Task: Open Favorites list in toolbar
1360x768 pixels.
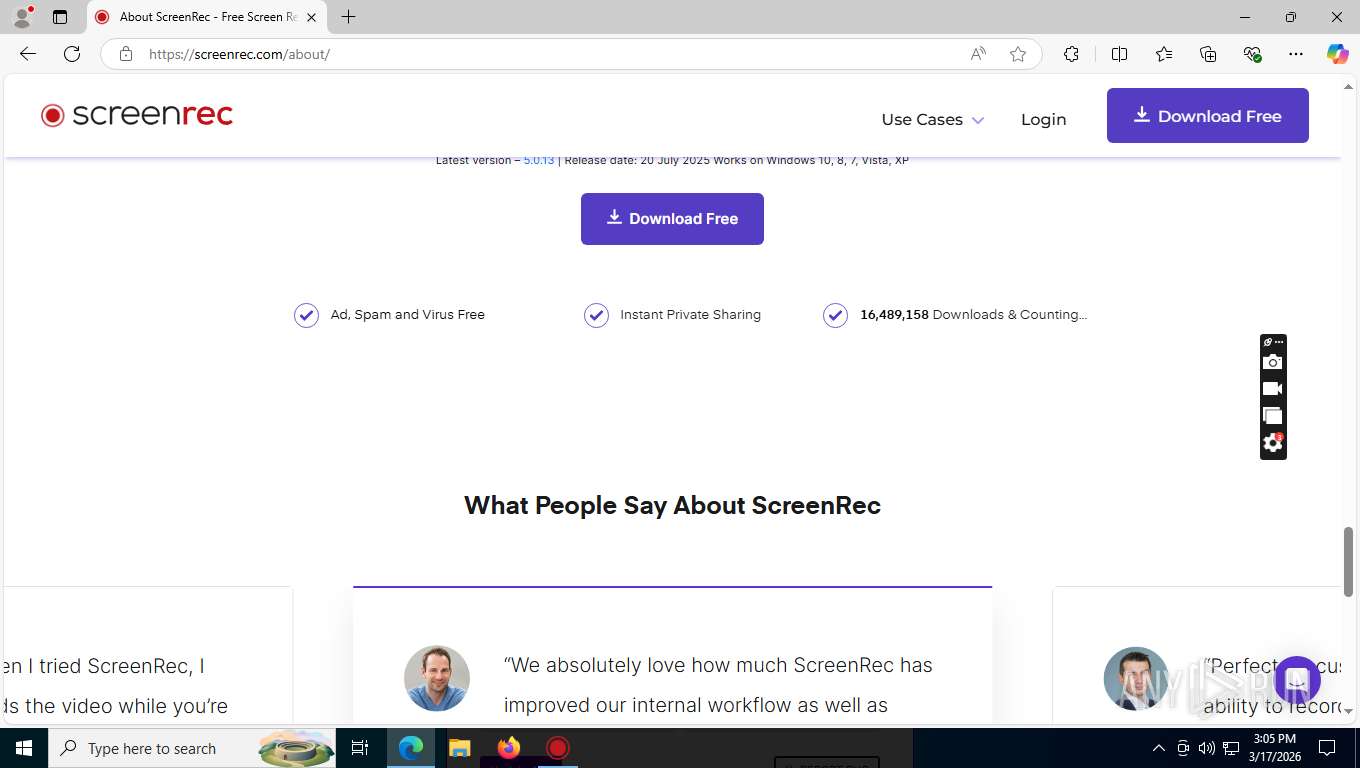Action: 1164,54
